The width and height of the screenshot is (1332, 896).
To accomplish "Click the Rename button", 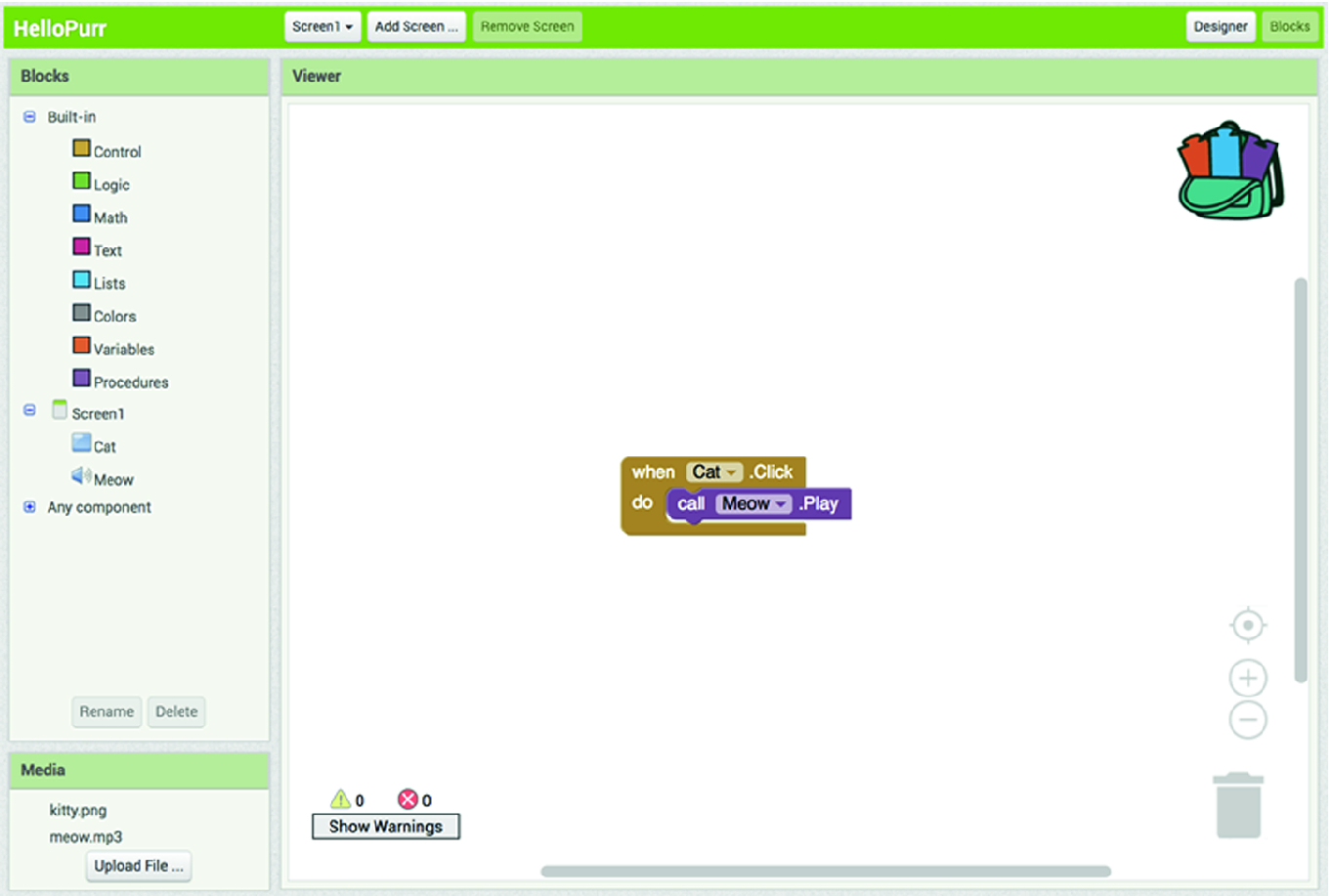I will 107,711.
